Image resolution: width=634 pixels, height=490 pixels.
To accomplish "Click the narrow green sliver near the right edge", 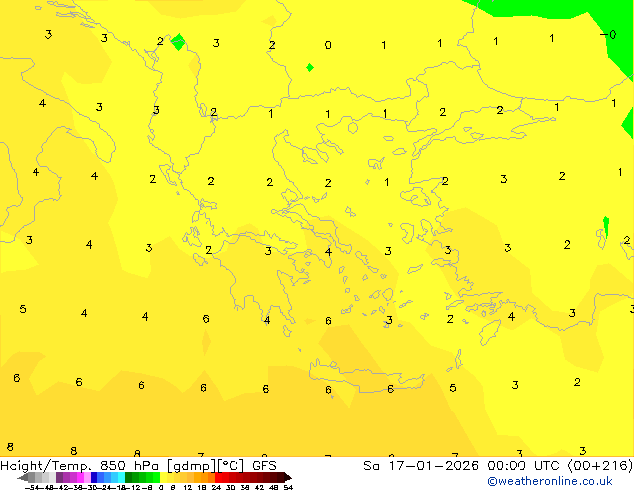I will pos(606,227).
